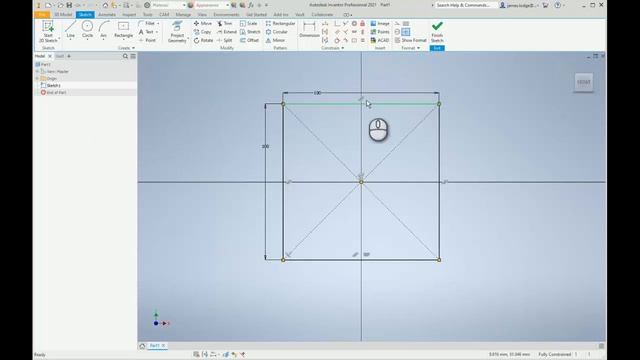The height and width of the screenshot is (360, 640).
Task: Open the browser panel menu
Action: coord(133,56)
